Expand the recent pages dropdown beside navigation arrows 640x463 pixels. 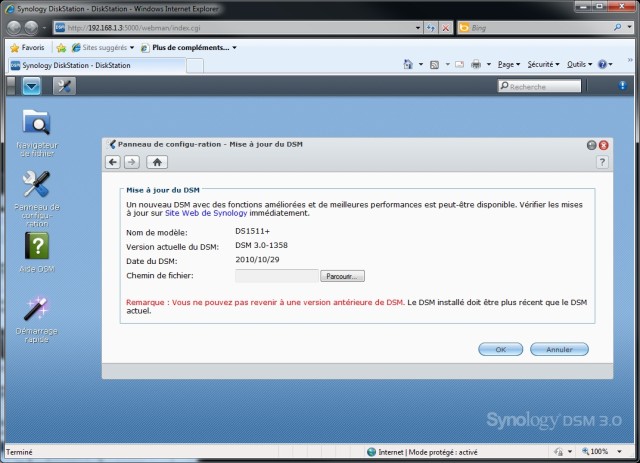tap(44, 28)
